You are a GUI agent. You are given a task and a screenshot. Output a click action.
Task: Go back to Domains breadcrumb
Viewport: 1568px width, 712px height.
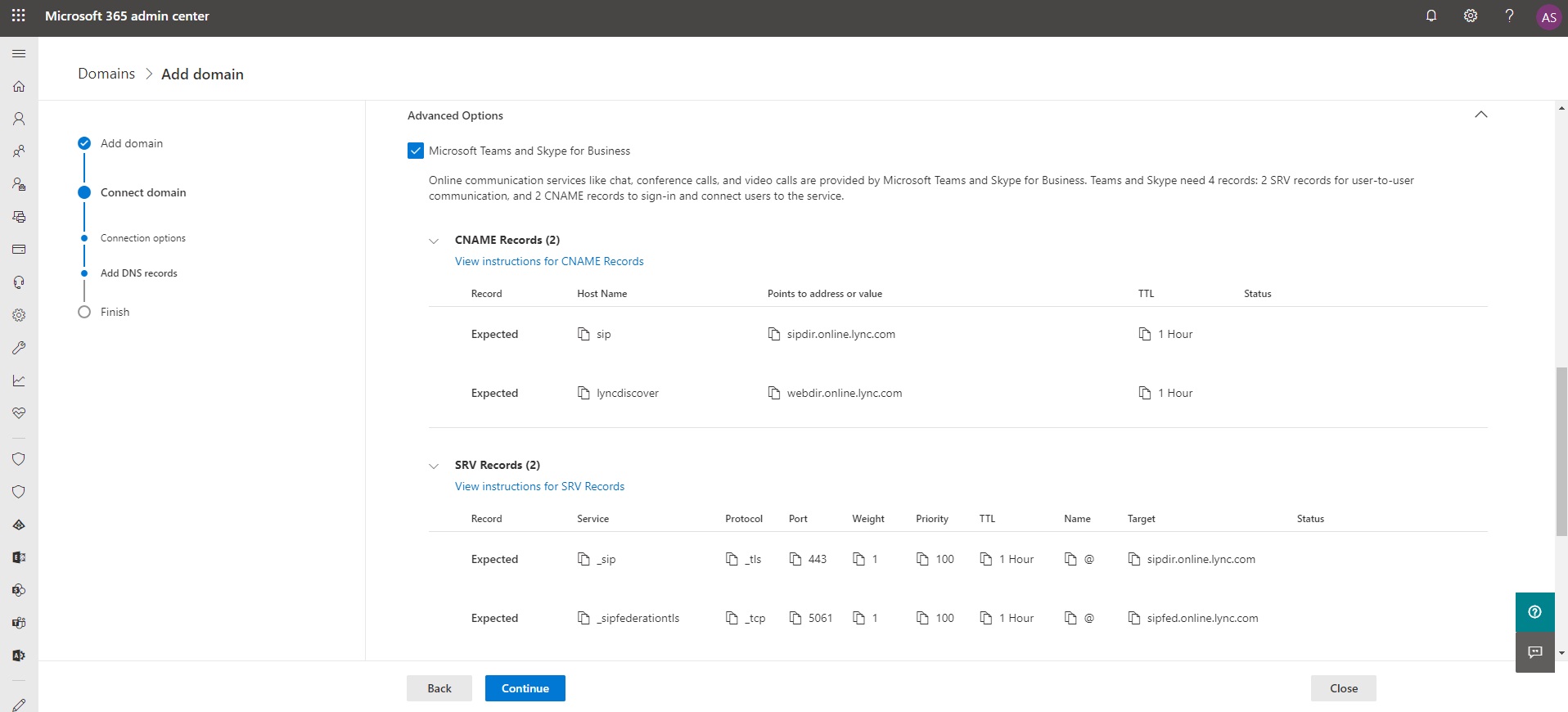click(106, 74)
